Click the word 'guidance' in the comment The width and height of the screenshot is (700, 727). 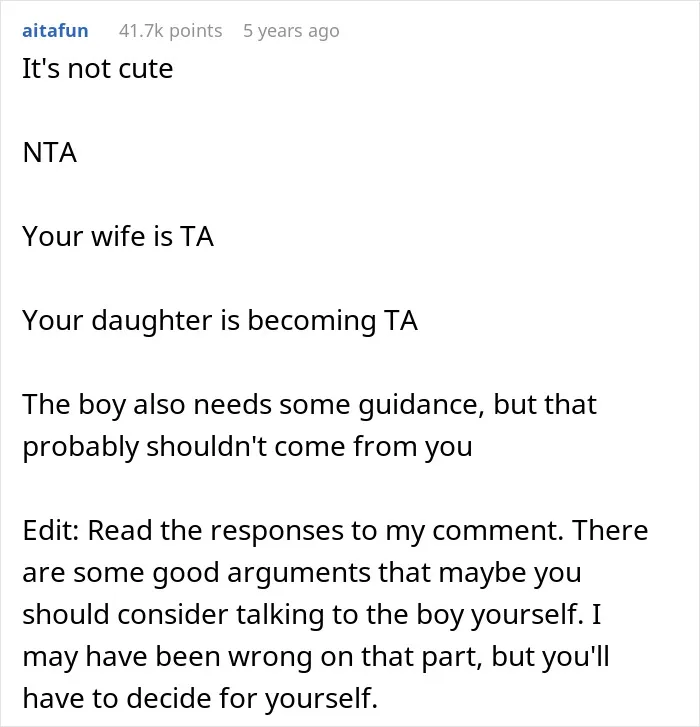coord(421,406)
